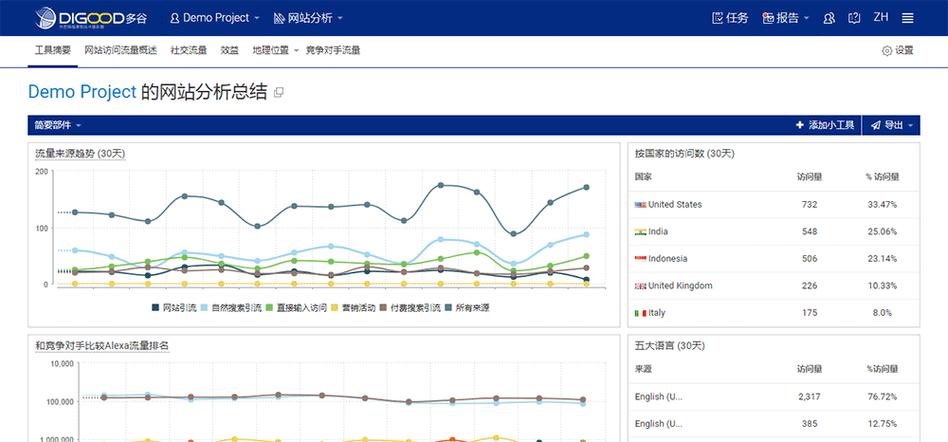Select the 效益 tab
This screenshot has height=442, width=948.
click(230, 51)
